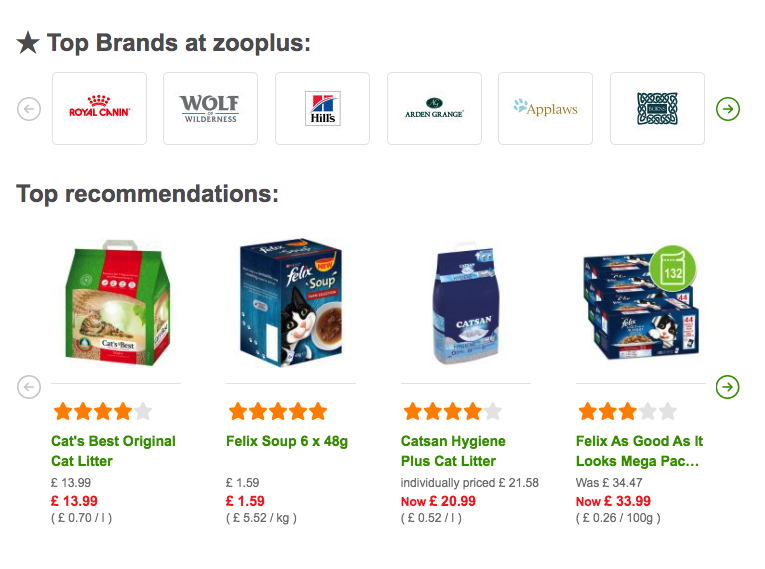Screen dimensions: 765x569
Task: Click the Royal Canin brand logo
Action: coord(99,108)
